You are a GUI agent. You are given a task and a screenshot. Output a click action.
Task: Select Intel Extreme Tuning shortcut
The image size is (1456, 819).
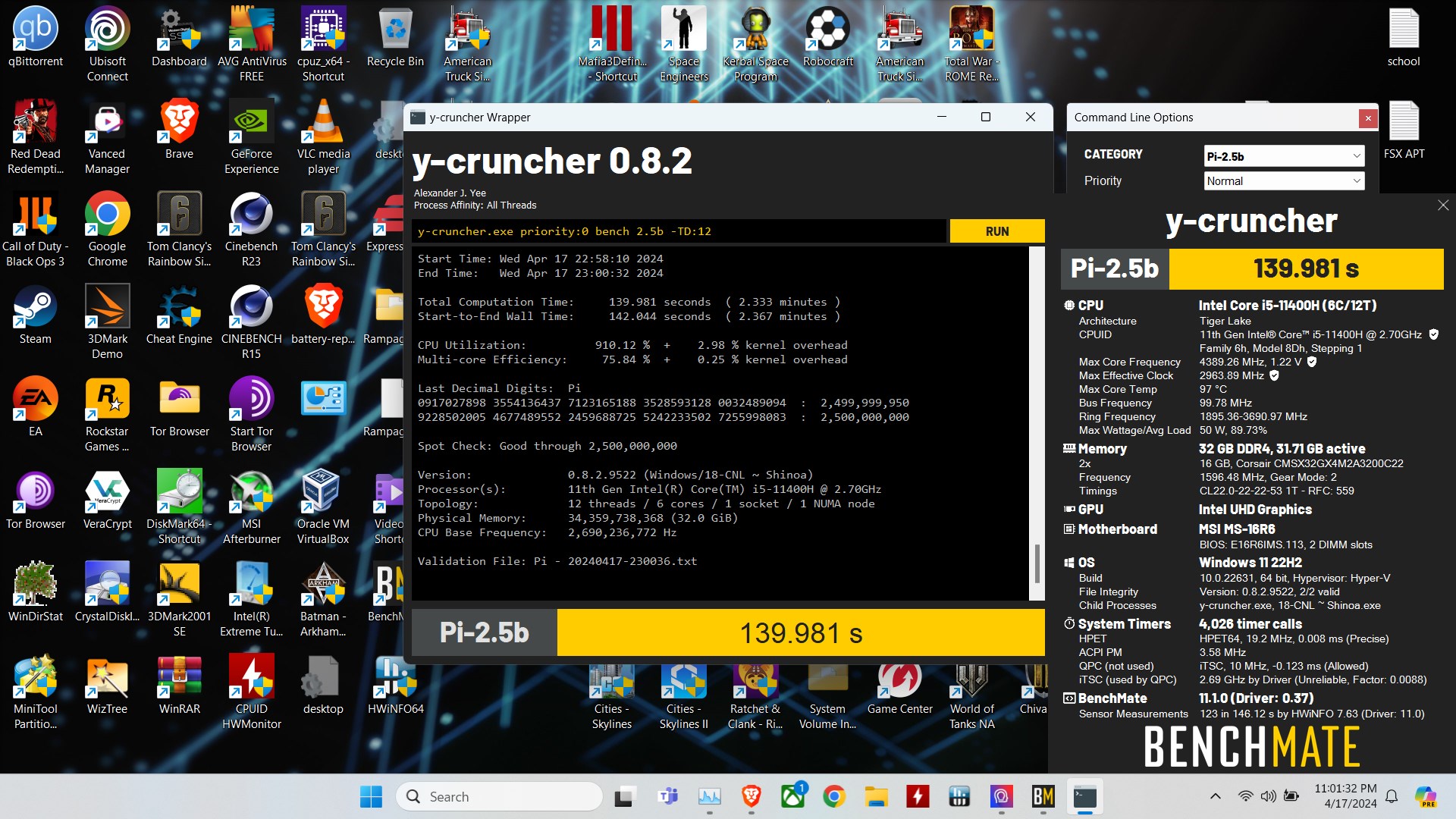tap(252, 599)
